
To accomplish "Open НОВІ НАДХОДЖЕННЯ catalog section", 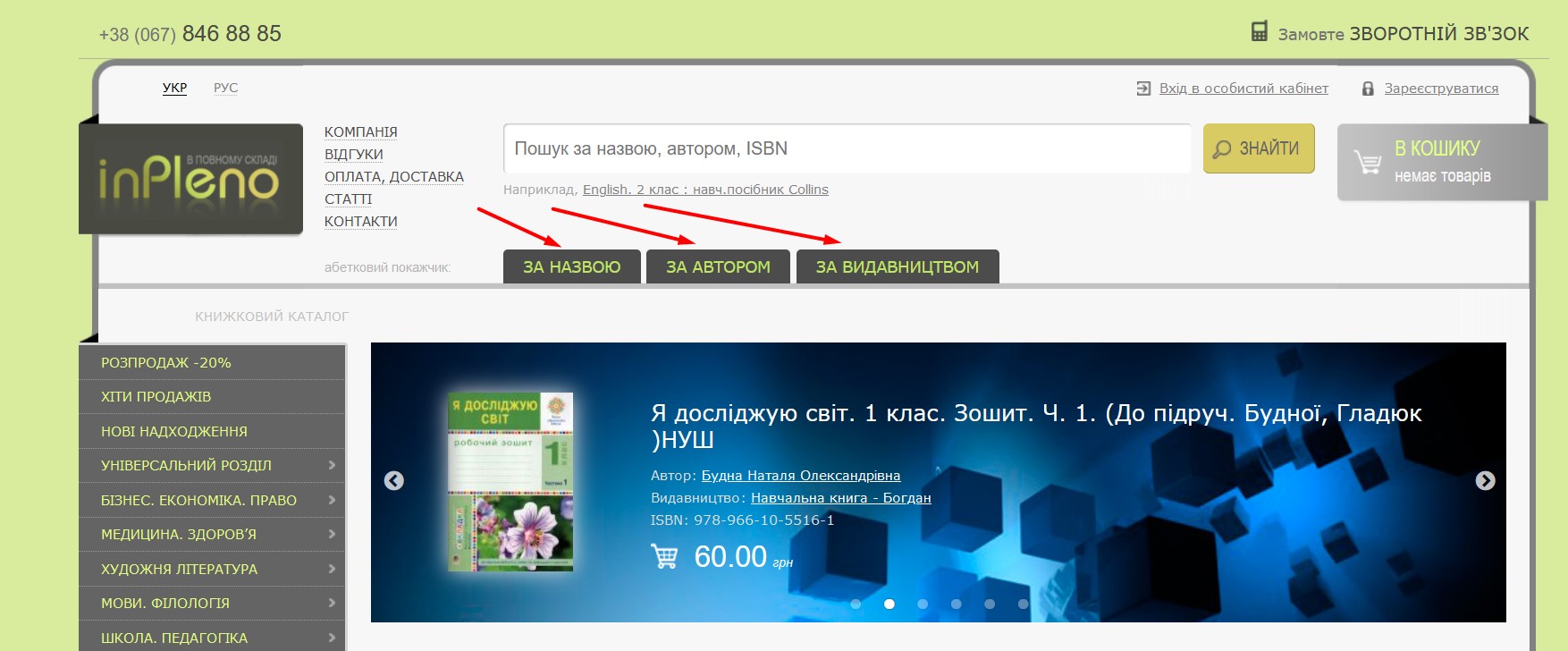I will click(212, 431).
